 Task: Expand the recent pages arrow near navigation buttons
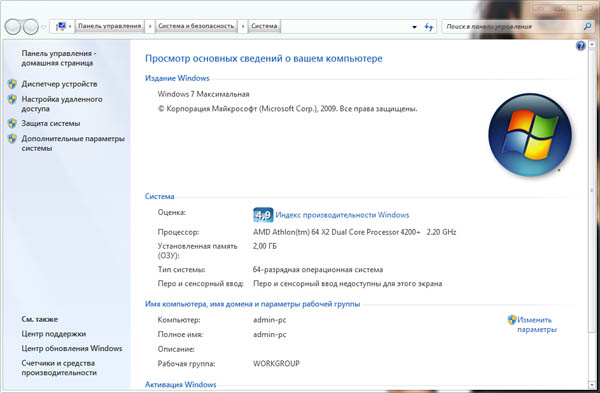coord(44,27)
